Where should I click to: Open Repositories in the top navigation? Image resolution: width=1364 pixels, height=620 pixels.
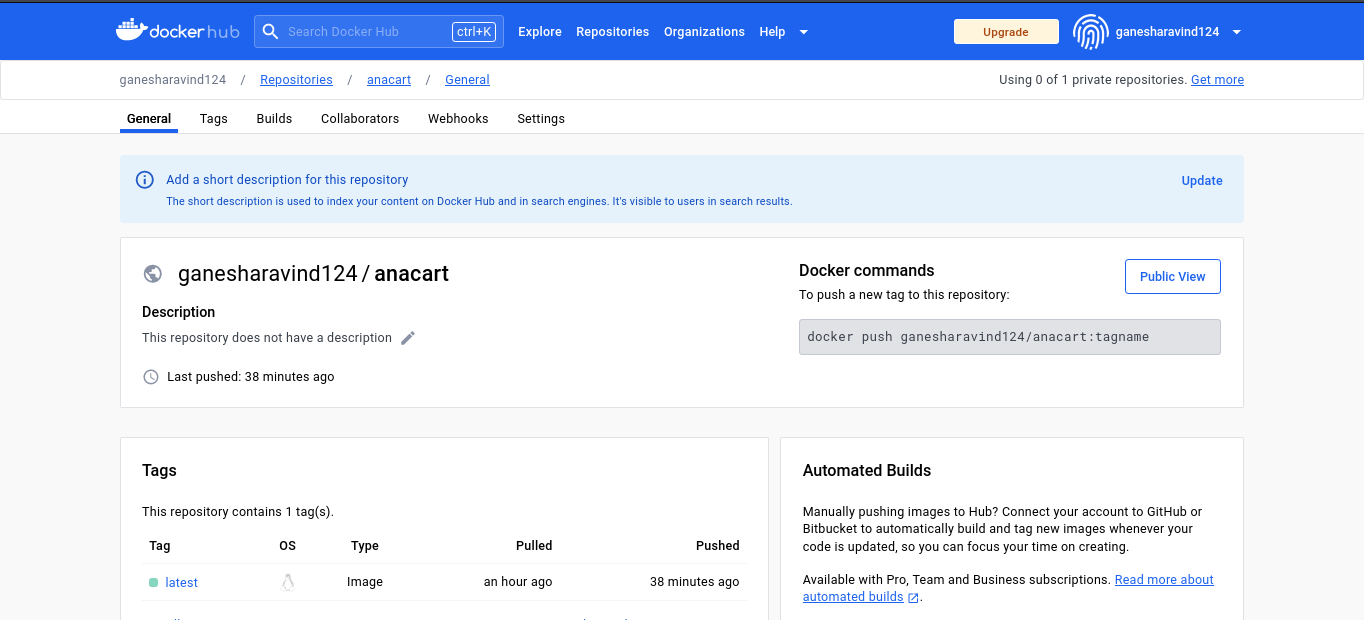pos(612,32)
